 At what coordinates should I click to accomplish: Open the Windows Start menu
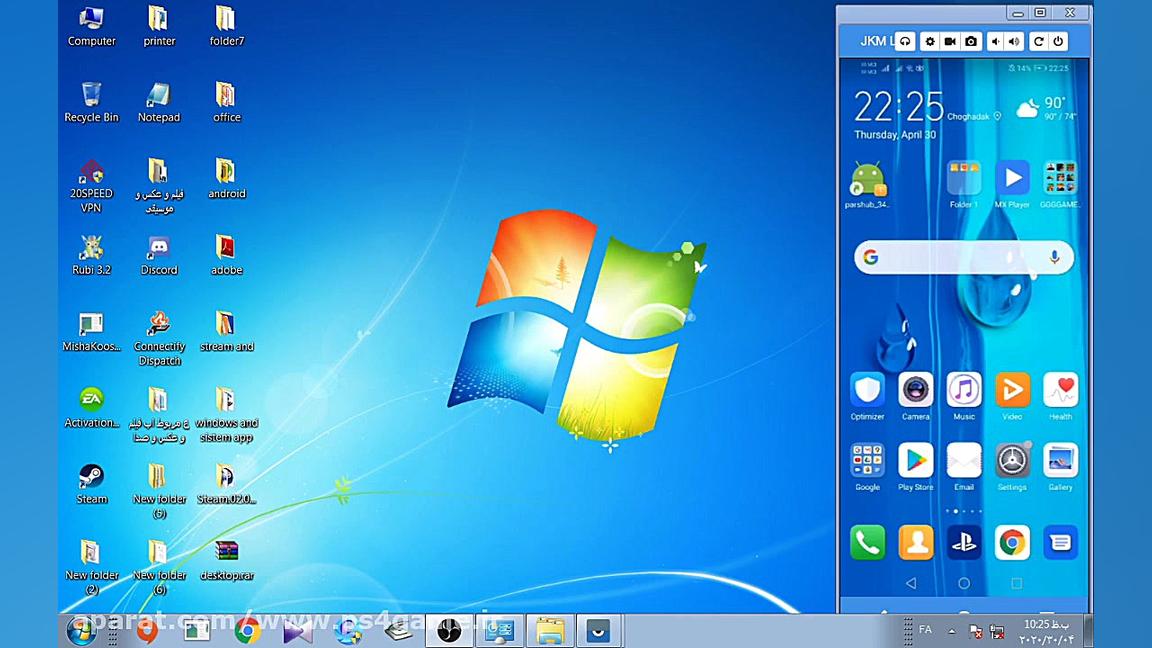(x=81, y=630)
